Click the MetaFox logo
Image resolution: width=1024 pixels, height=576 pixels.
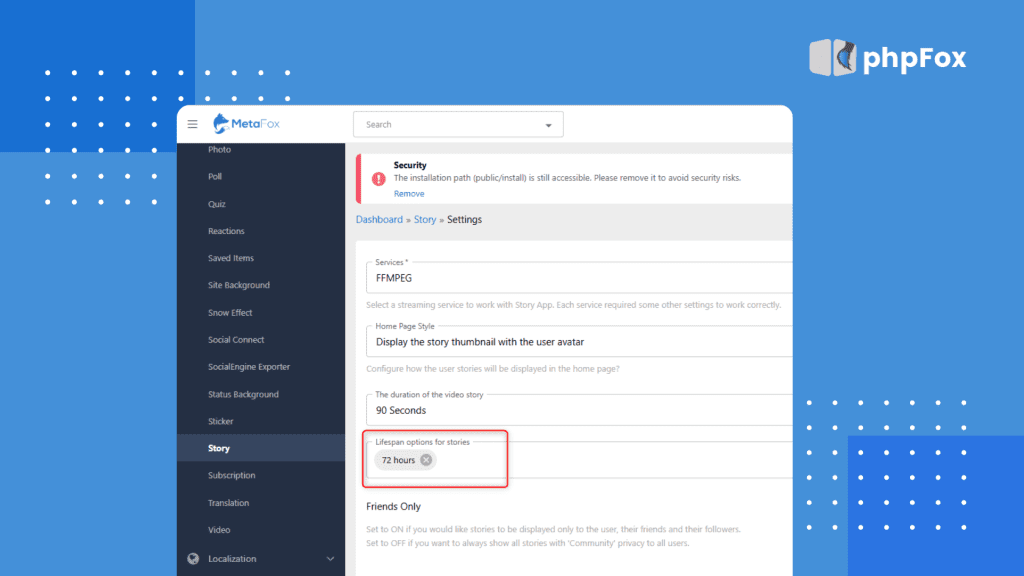245,124
